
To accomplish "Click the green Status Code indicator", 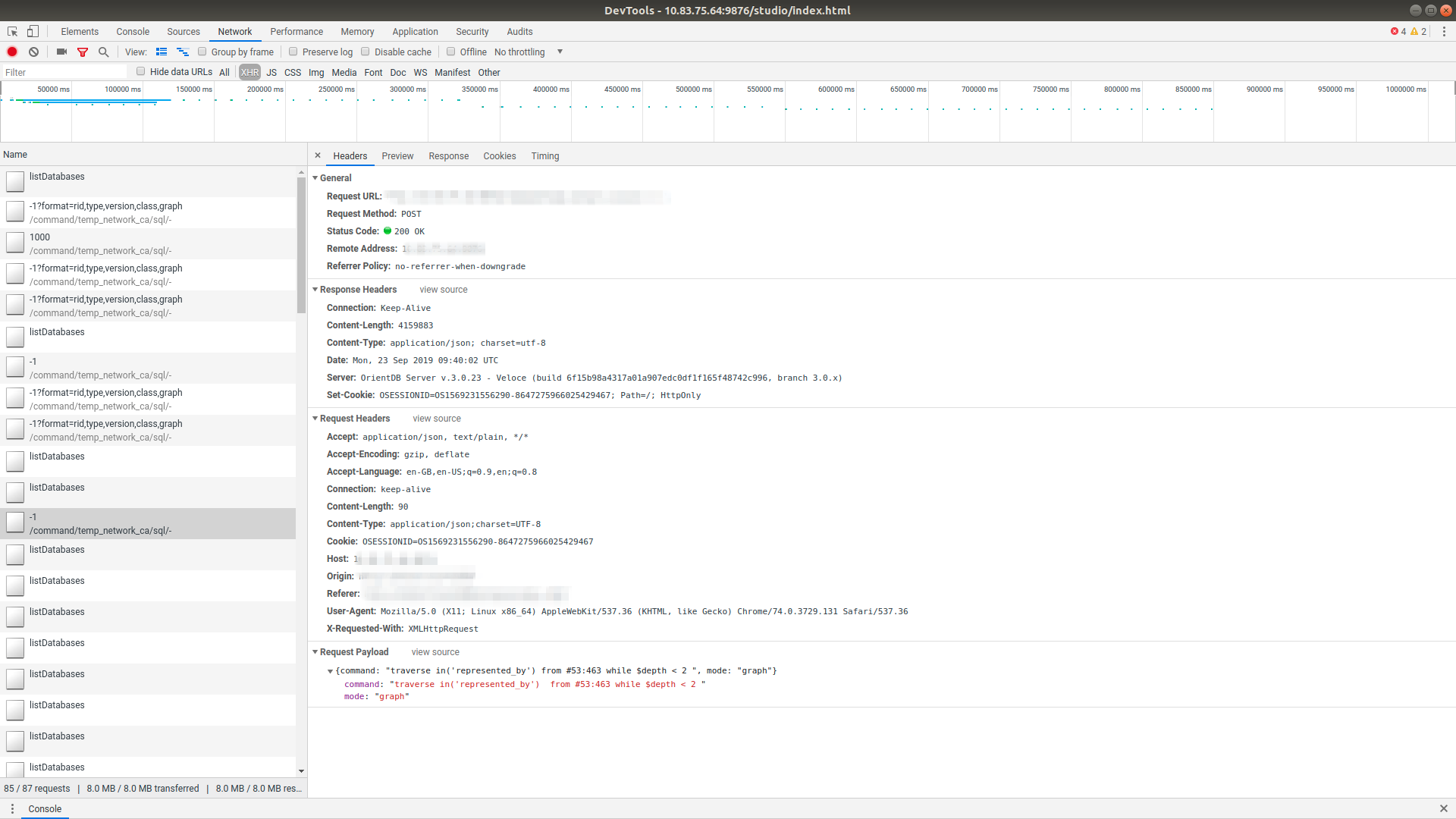I will pyautogui.click(x=389, y=231).
